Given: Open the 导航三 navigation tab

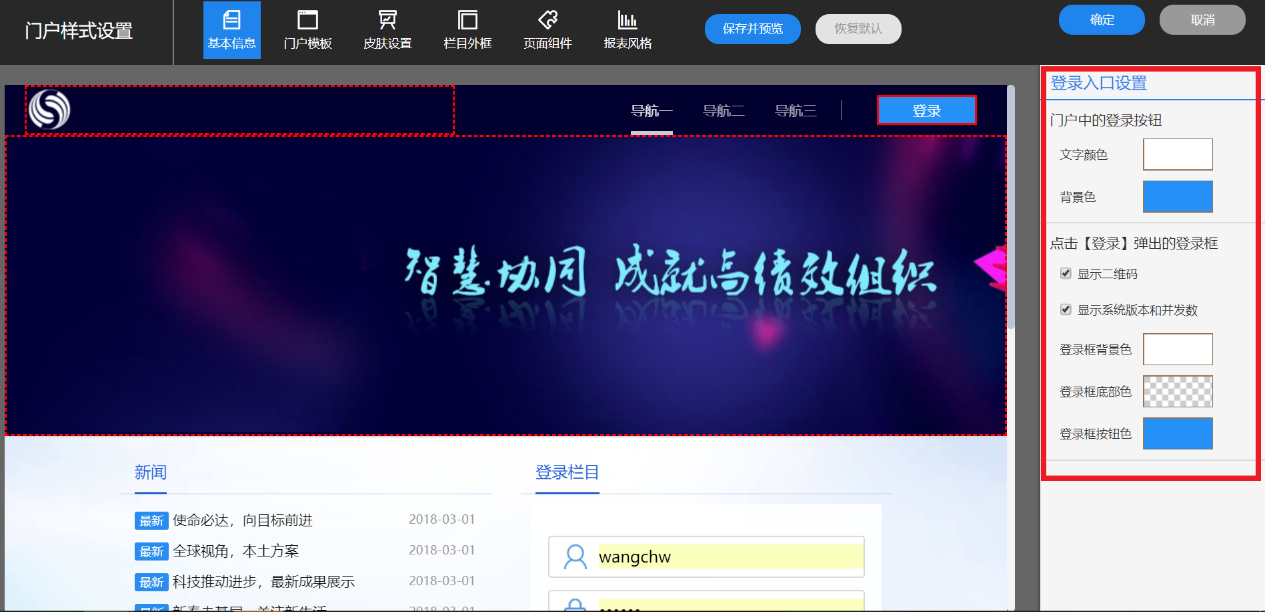Looking at the screenshot, I should (x=795, y=110).
